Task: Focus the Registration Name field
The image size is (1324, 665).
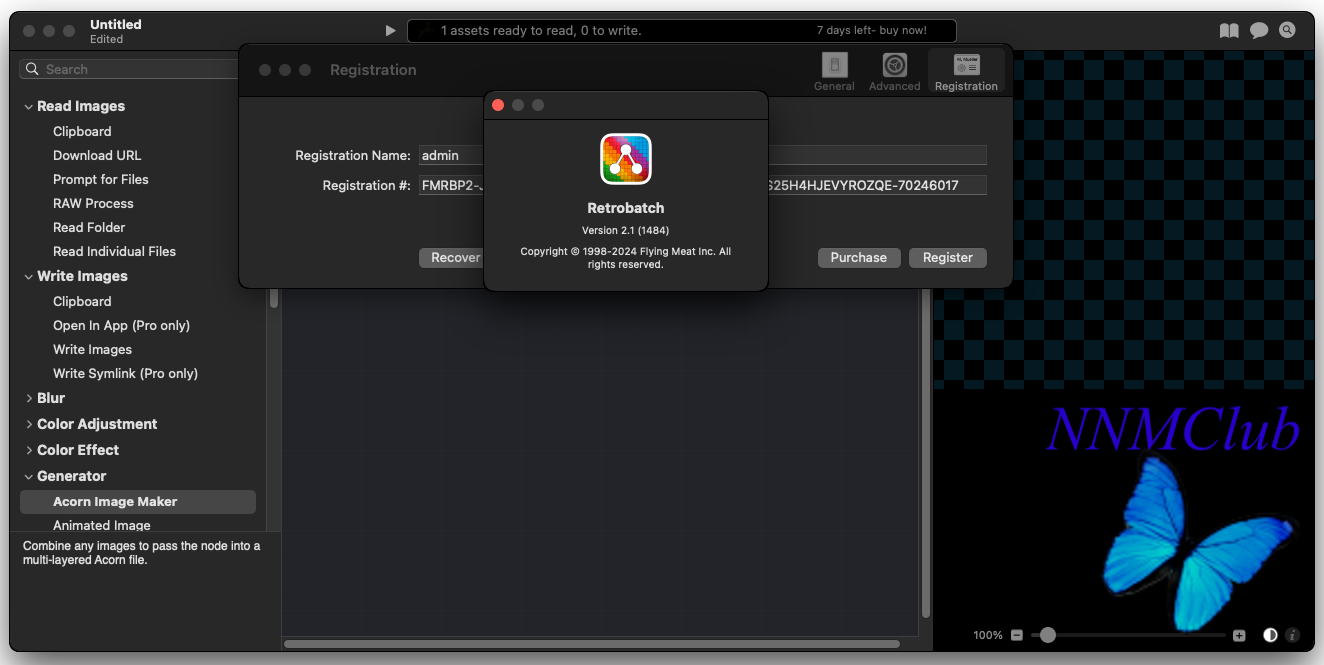Action: pyautogui.click(x=702, y=155)
